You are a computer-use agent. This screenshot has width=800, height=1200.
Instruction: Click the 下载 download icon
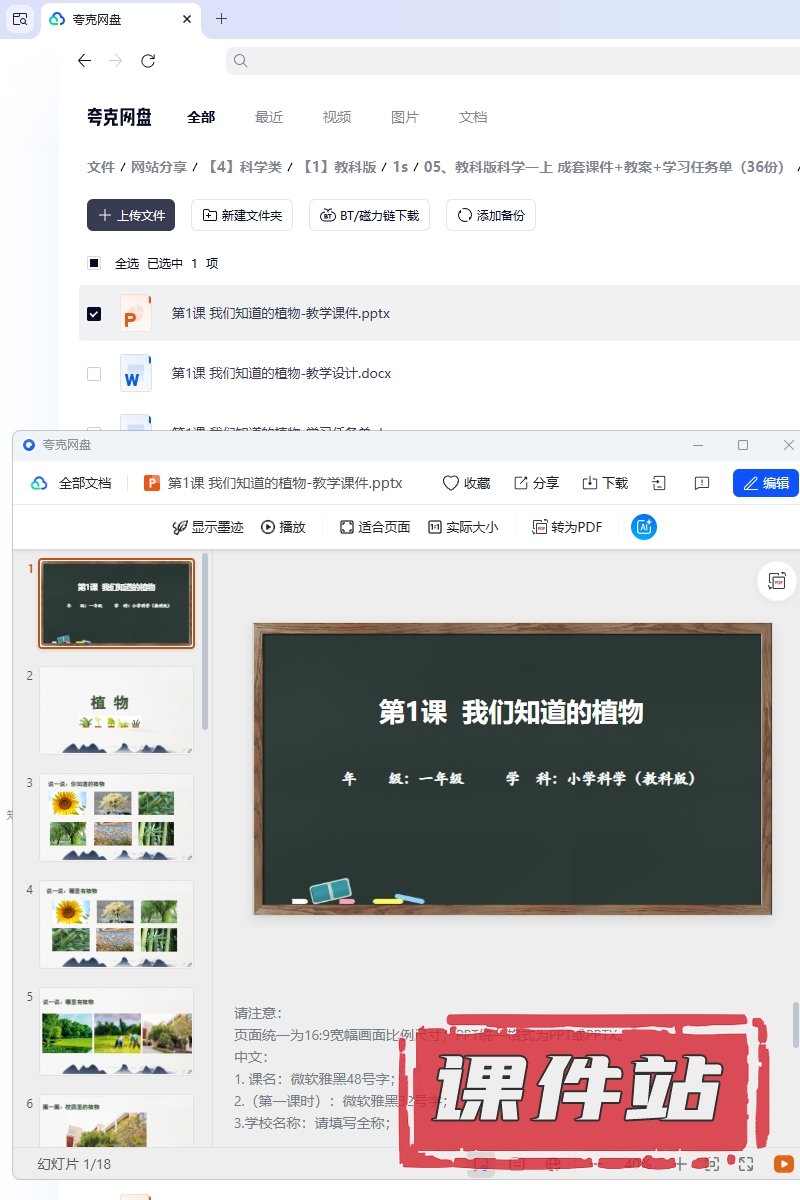[x=589, y=483]
